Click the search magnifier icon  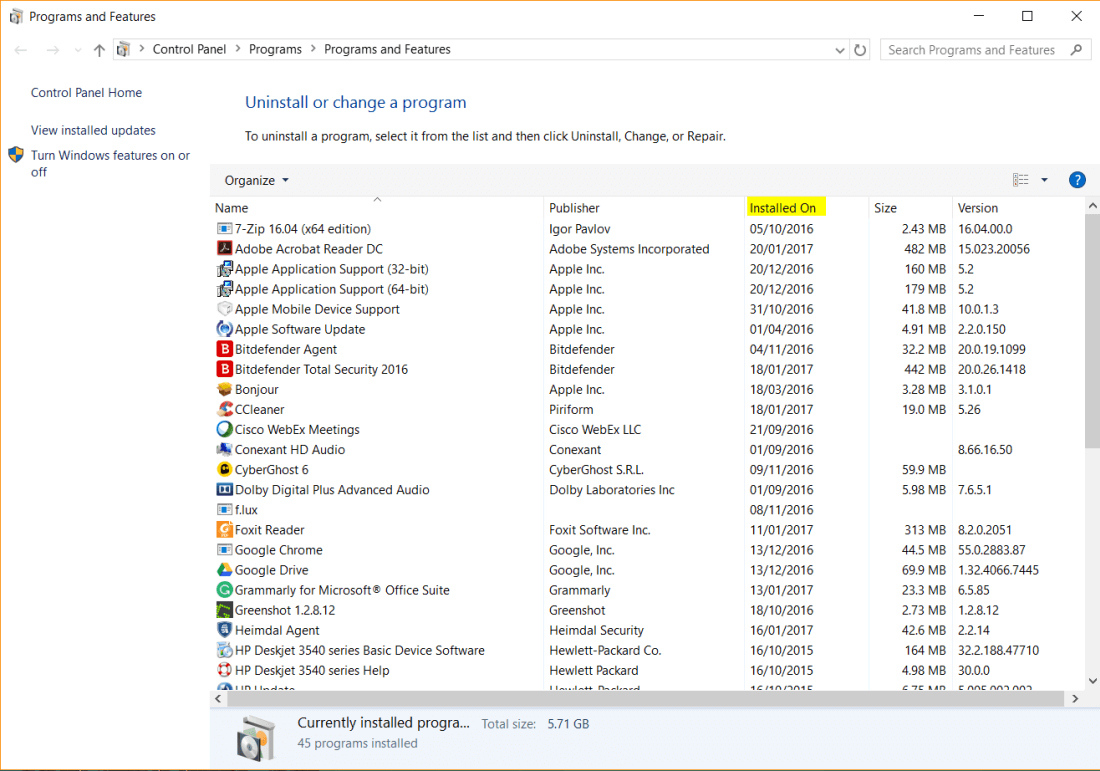click(1076, 50)
